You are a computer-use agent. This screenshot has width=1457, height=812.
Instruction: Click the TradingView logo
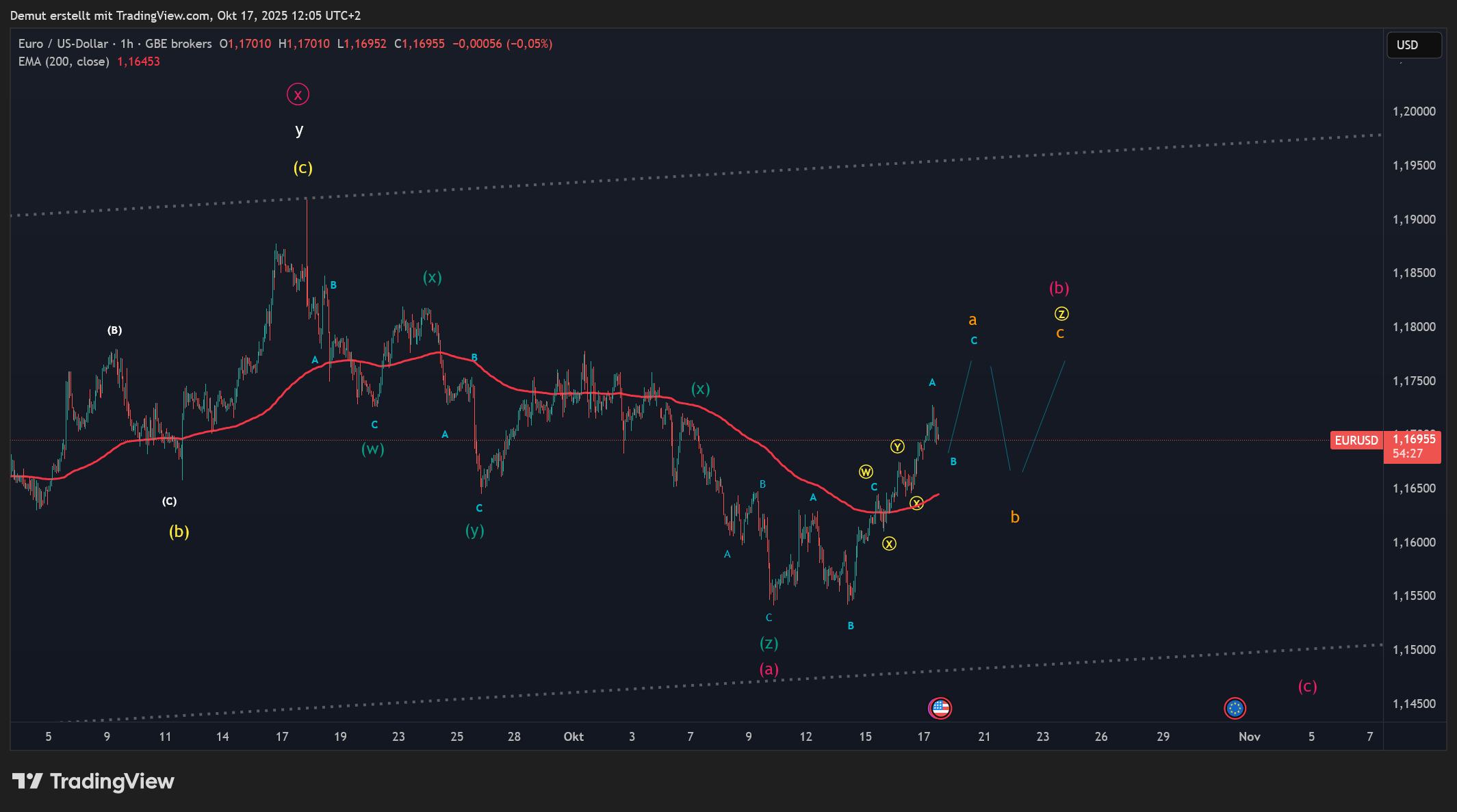pyautogui.click(x=94, y=781)
